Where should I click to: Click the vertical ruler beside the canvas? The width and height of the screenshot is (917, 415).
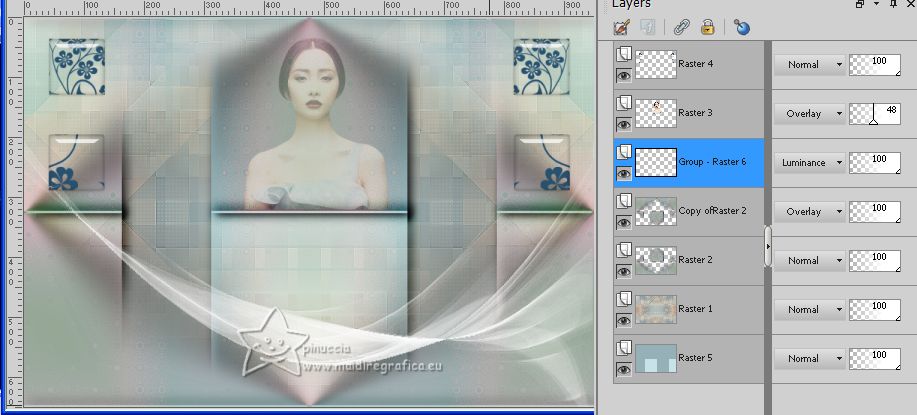[x=15, y=212]
